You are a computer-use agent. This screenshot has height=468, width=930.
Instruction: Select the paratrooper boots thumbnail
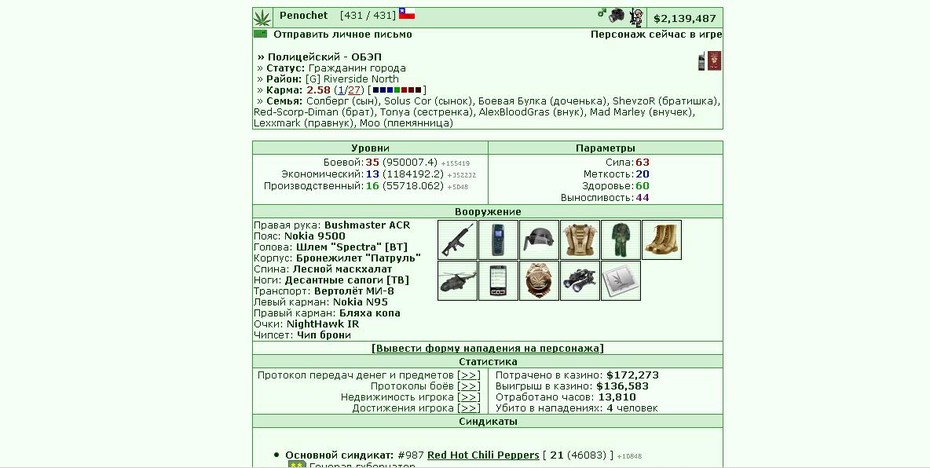[662, 240]
